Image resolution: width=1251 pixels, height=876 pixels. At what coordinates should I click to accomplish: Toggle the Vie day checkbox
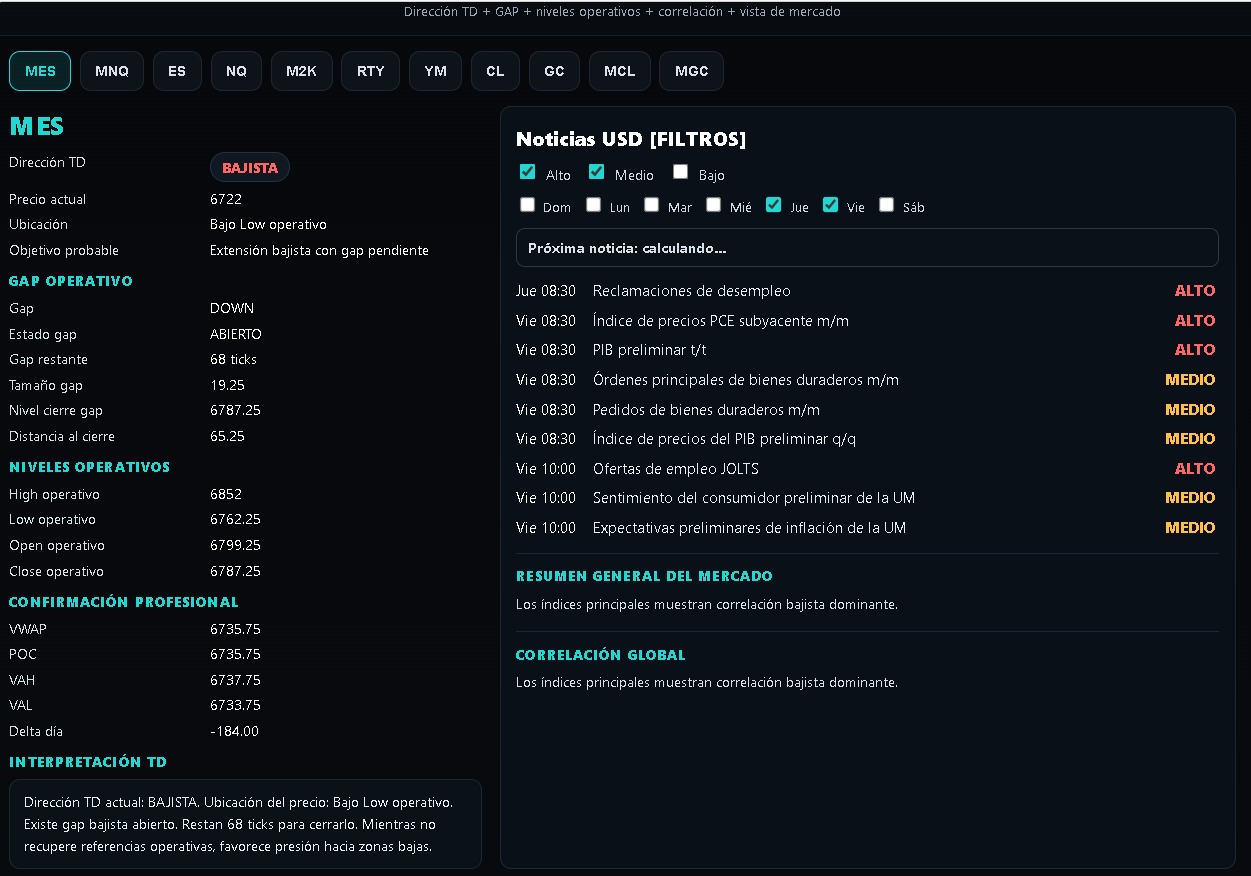830,205
